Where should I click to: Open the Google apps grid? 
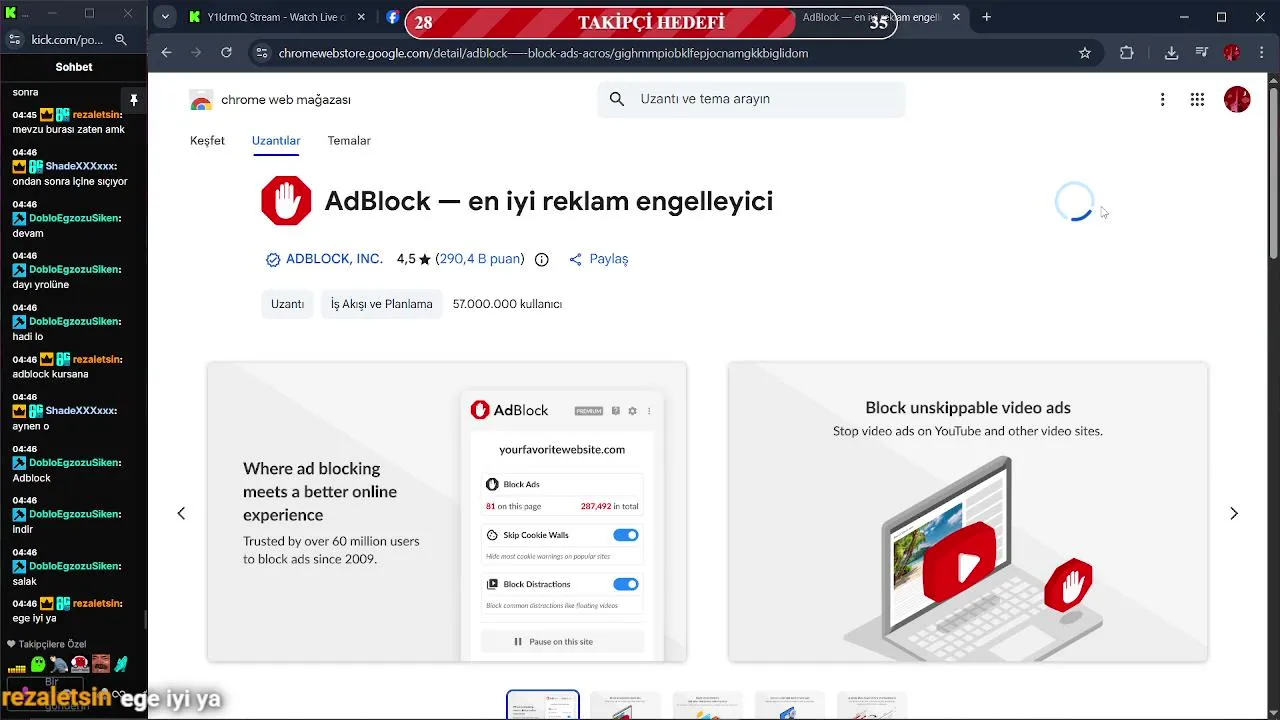click(1197, 99)
